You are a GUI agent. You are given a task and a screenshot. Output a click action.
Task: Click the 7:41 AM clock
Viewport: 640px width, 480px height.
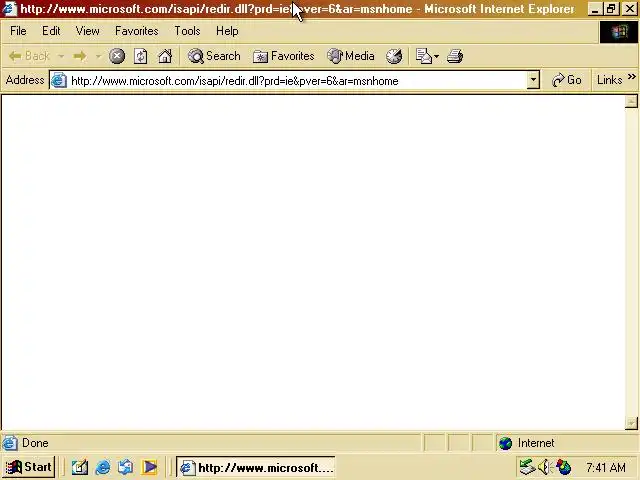pos(606,467)
